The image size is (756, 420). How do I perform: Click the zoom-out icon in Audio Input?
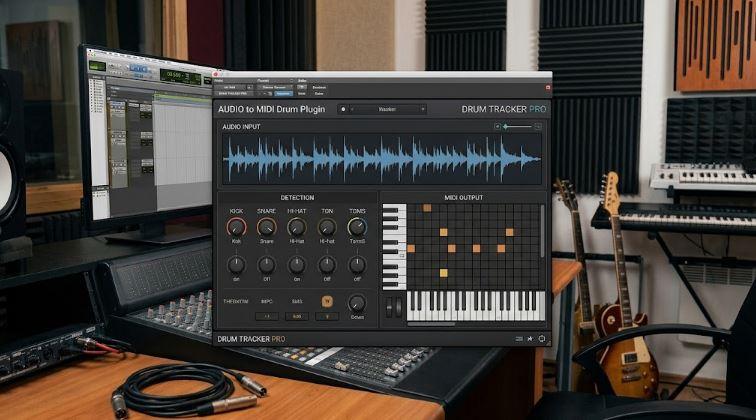pos(497,126)
